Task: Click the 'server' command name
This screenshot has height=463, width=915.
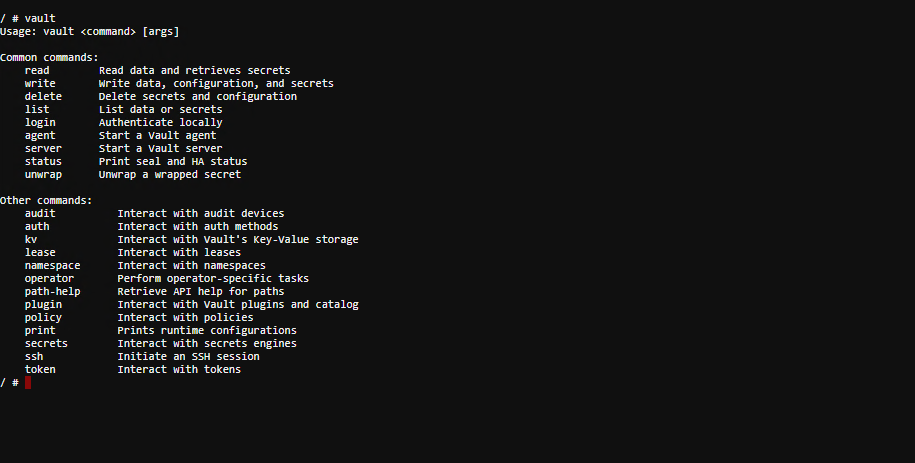Action: tap(43, 149)
